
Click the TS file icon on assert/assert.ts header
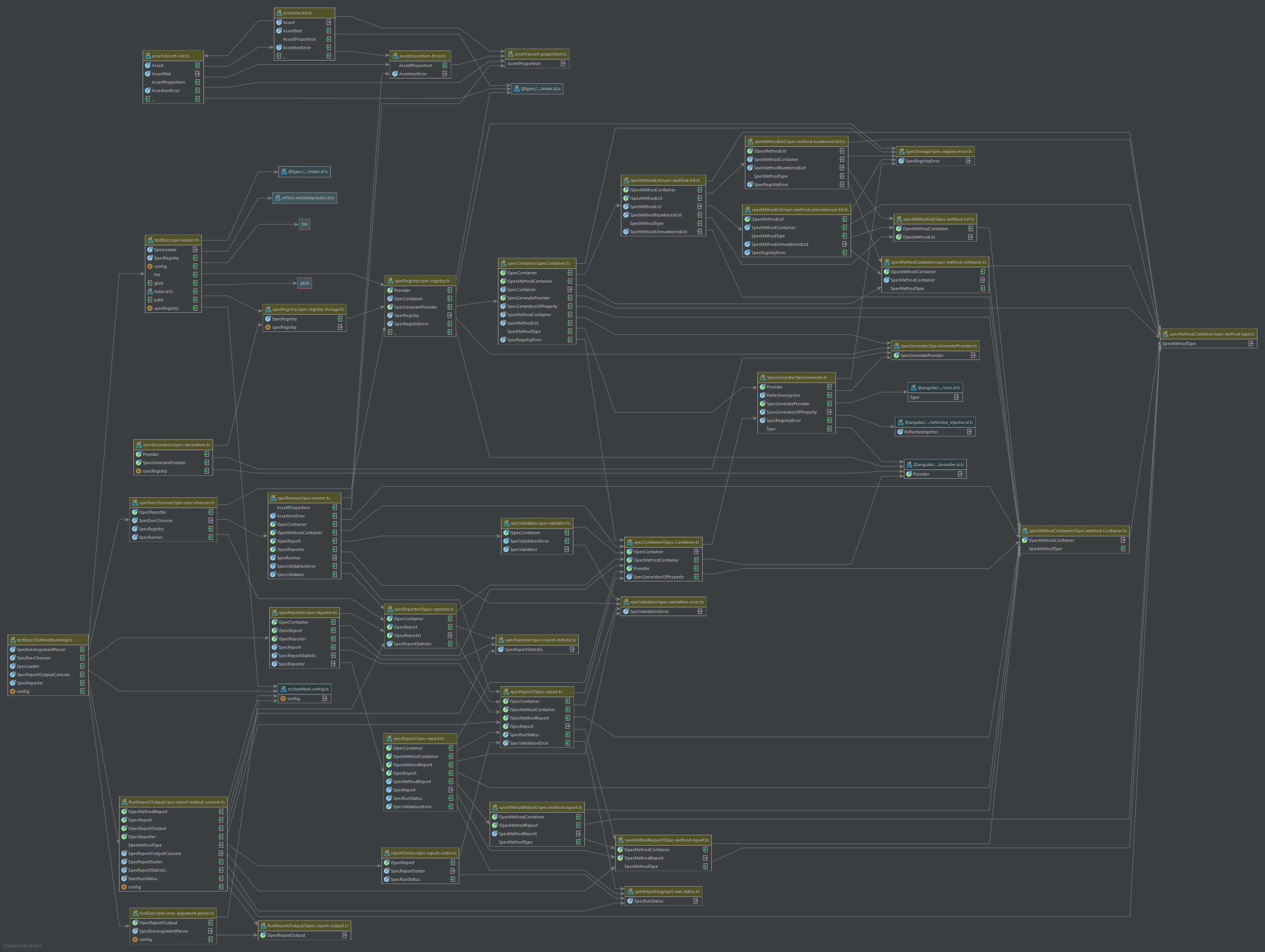279,13
